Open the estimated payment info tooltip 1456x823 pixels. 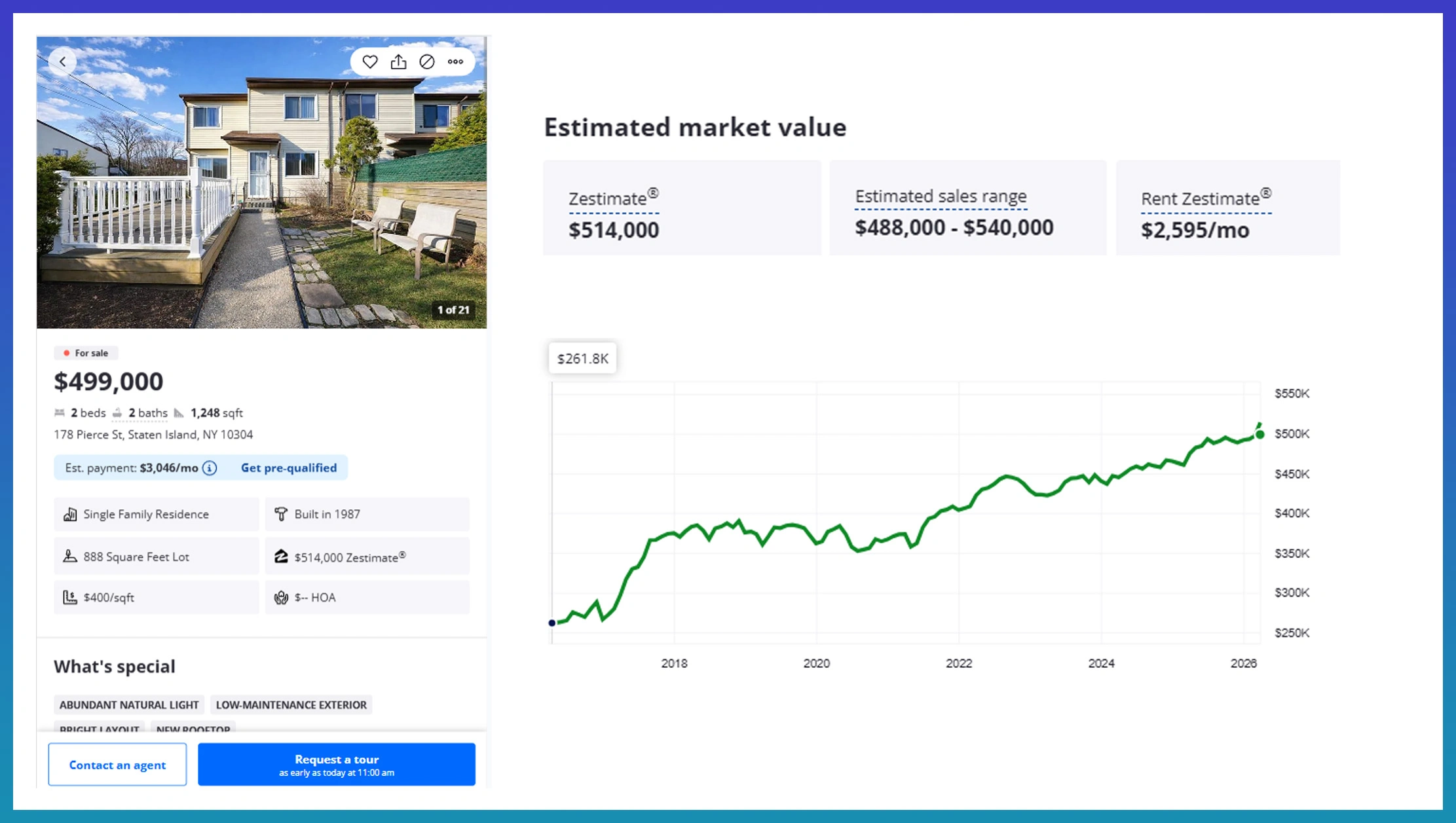(208, 467)
